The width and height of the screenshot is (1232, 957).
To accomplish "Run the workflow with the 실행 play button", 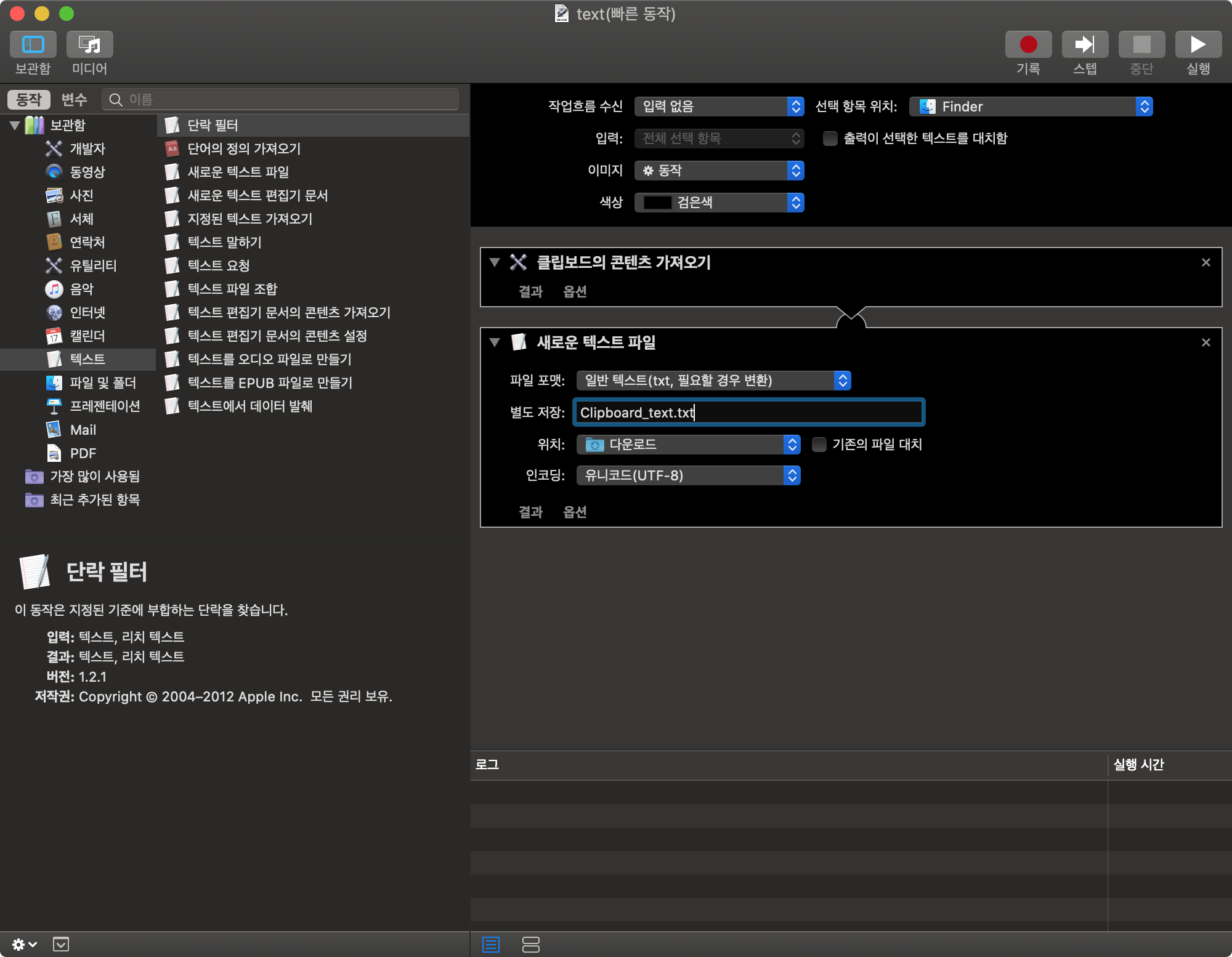I will [x=1198, y=45].
